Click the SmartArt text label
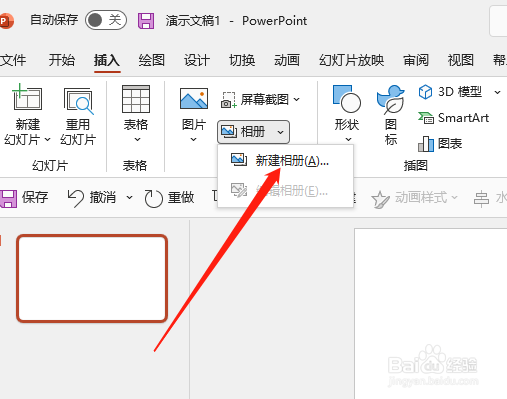Image resolution: width=507 pixels, height=399 pixels. coord(463,118)
